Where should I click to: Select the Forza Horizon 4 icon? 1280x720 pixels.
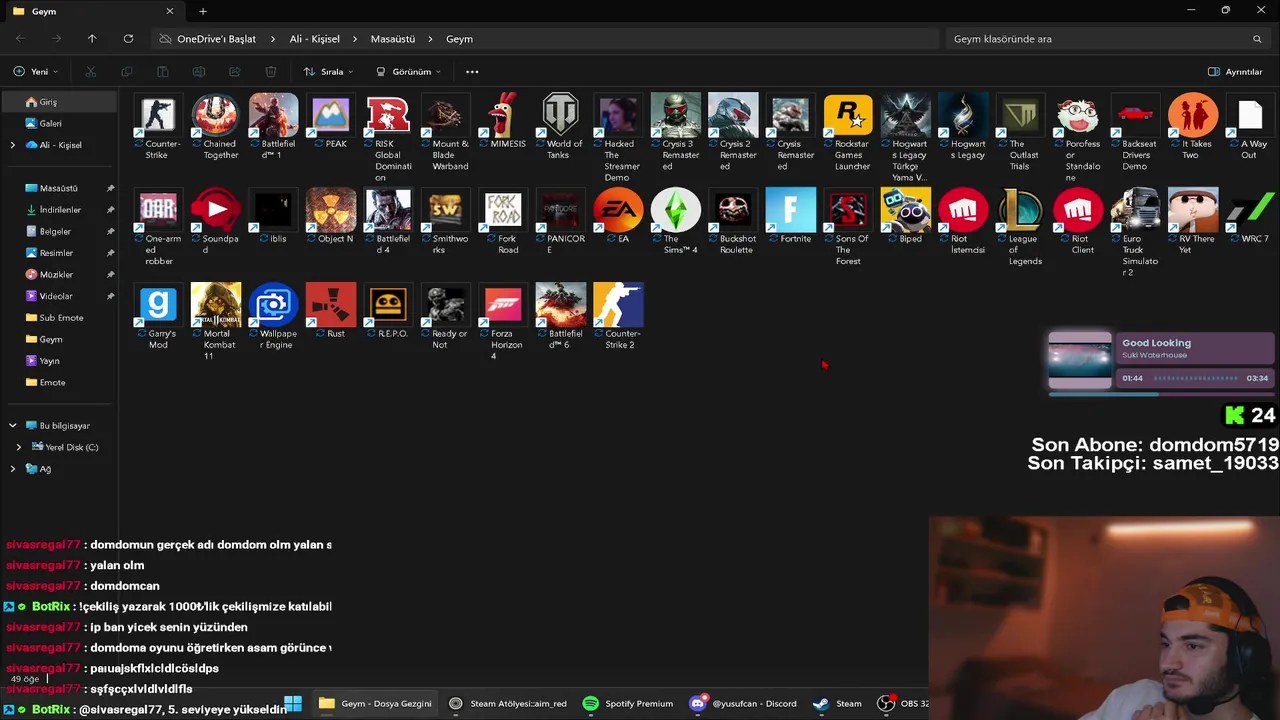[503, 304]
